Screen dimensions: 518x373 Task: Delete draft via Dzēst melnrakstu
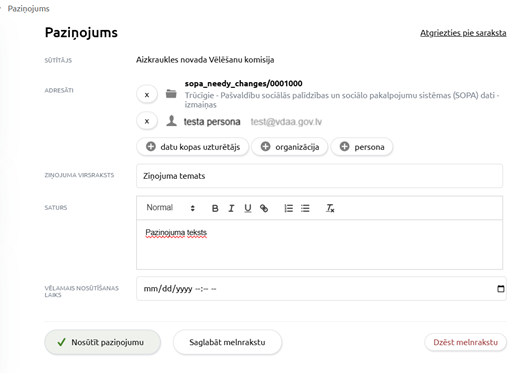click(x=465, y=342)
